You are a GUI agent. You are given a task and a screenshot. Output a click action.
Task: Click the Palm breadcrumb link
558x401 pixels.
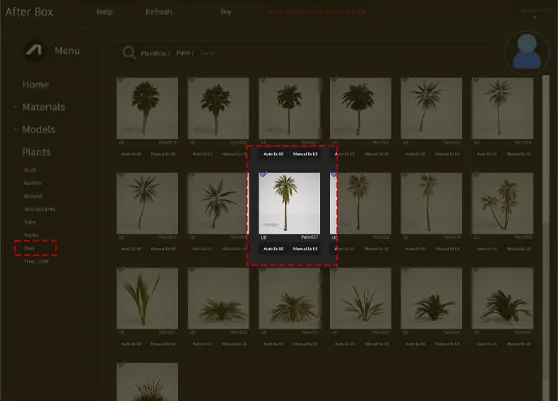pos(185,53)
